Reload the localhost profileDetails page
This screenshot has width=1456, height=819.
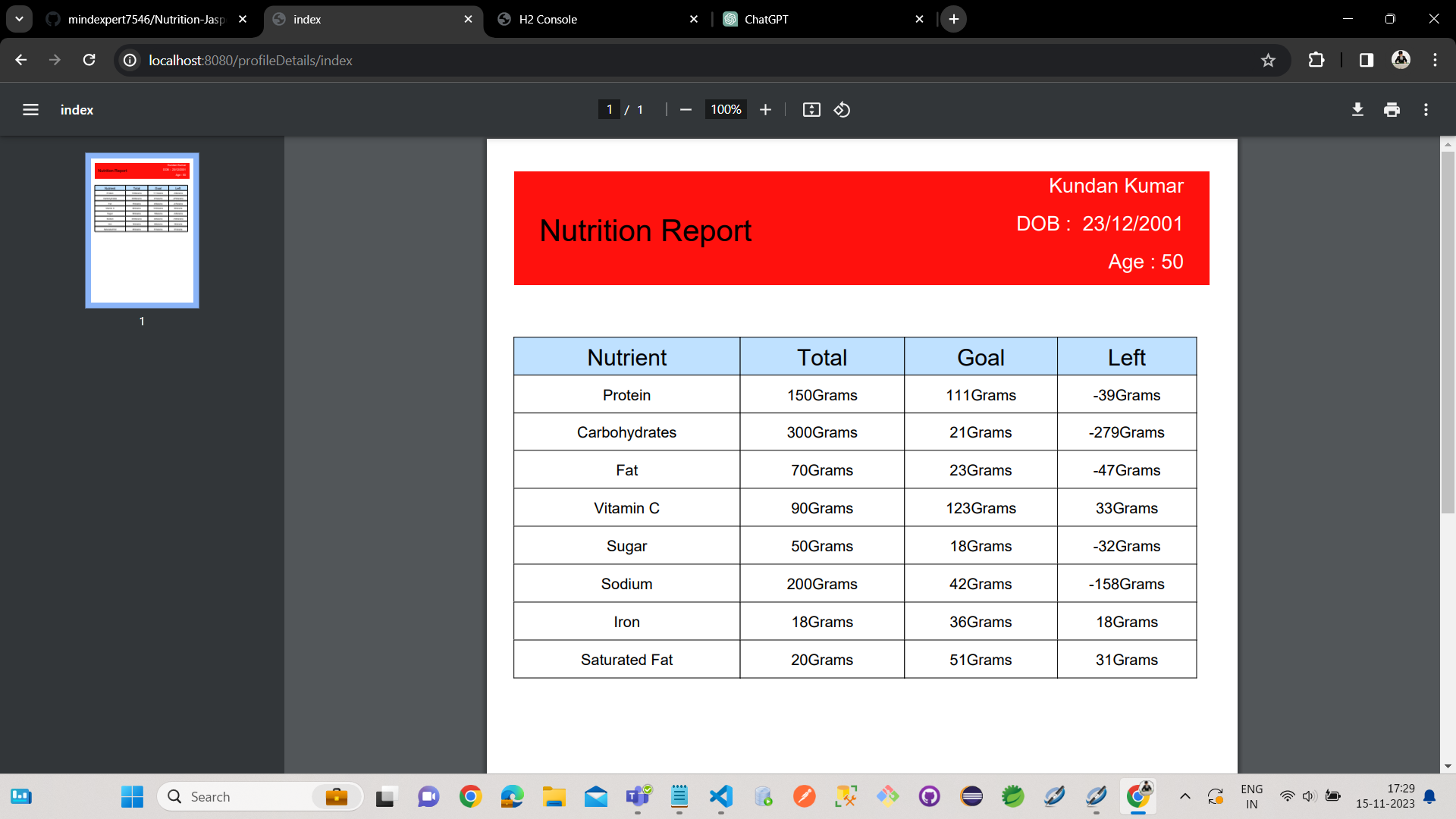pyautogui.click(x=89, y=60)
